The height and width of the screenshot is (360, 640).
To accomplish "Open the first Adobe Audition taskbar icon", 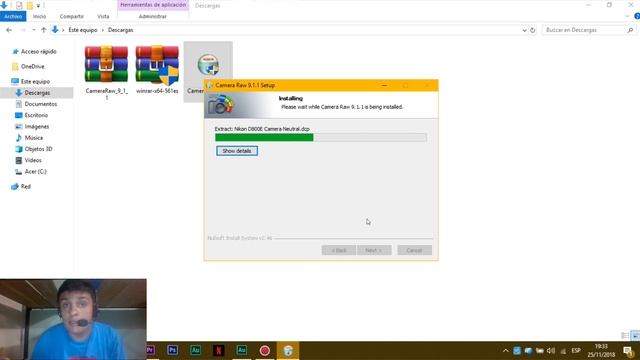I will pyautogui.click(x=196, y=350).
